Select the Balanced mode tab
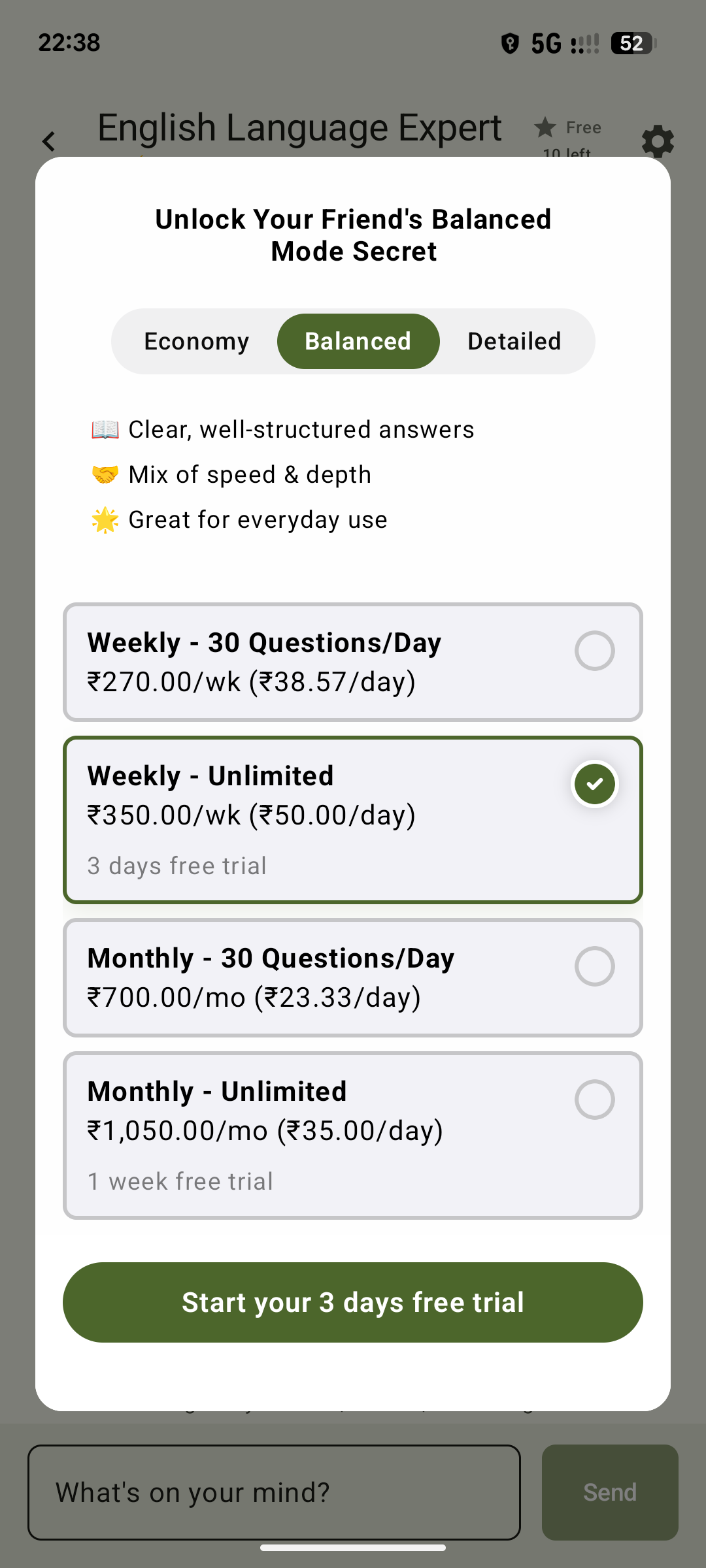The height and width of the screenshot is (1568, 706). [358, 342]
